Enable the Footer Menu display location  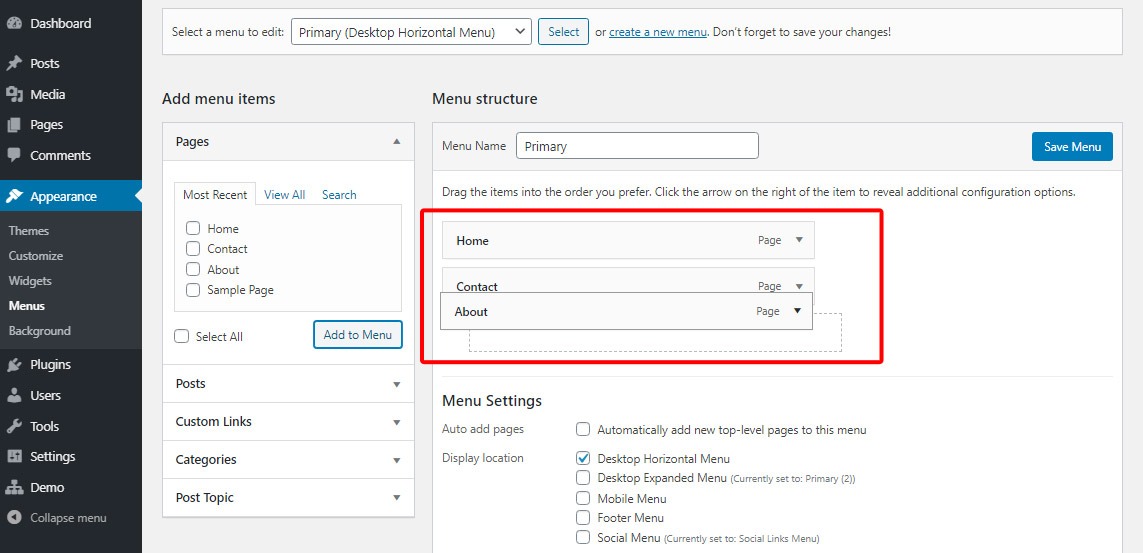(x=583, y=517)
